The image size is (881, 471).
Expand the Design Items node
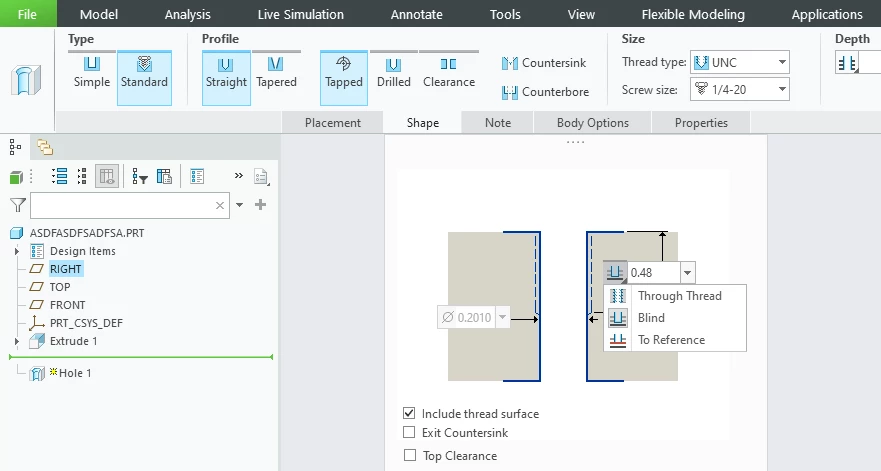[x=16, y=251]
